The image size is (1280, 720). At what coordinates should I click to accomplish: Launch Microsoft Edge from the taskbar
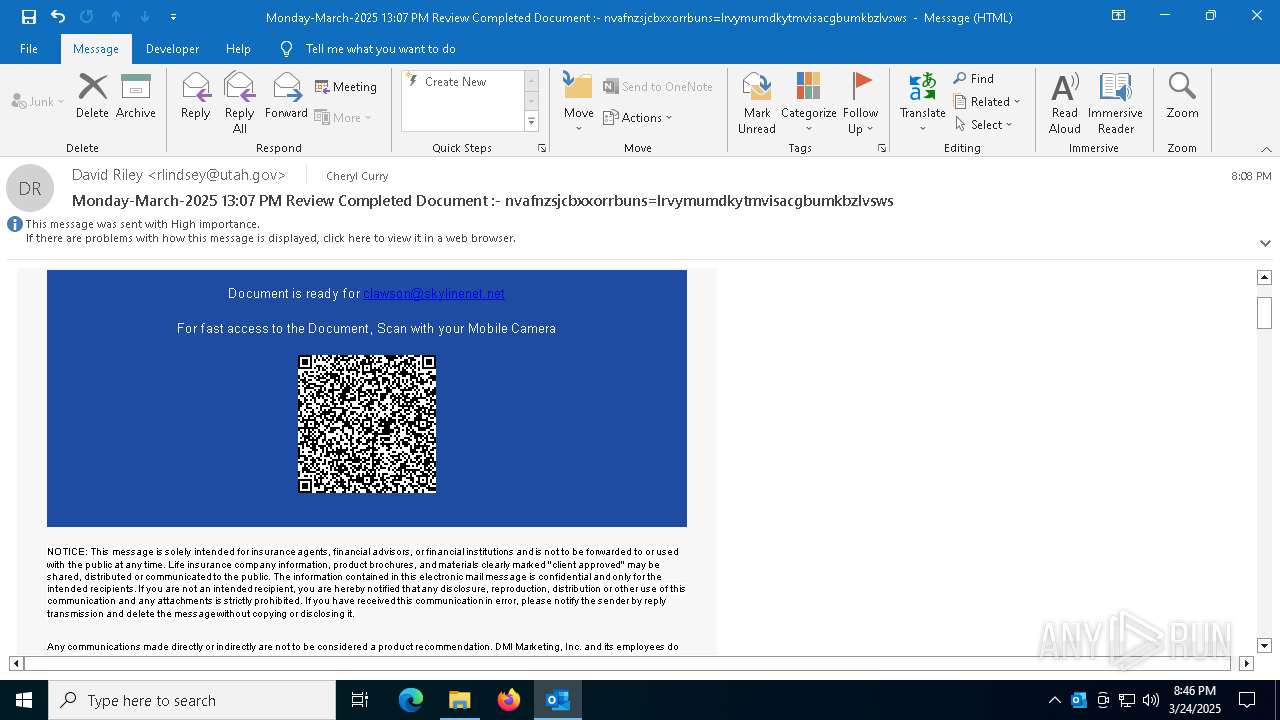pyautogui.click(x=411, y=700)
